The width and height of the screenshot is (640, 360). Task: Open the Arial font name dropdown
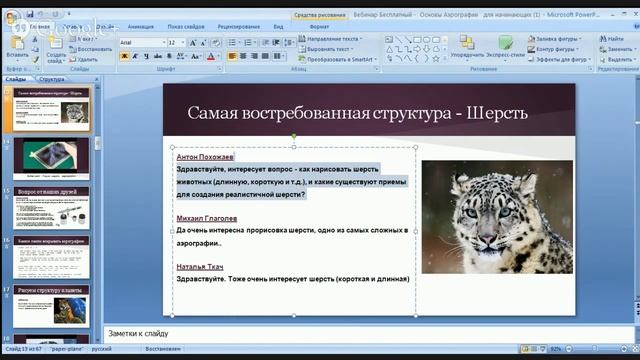click(x=164, y=42)
